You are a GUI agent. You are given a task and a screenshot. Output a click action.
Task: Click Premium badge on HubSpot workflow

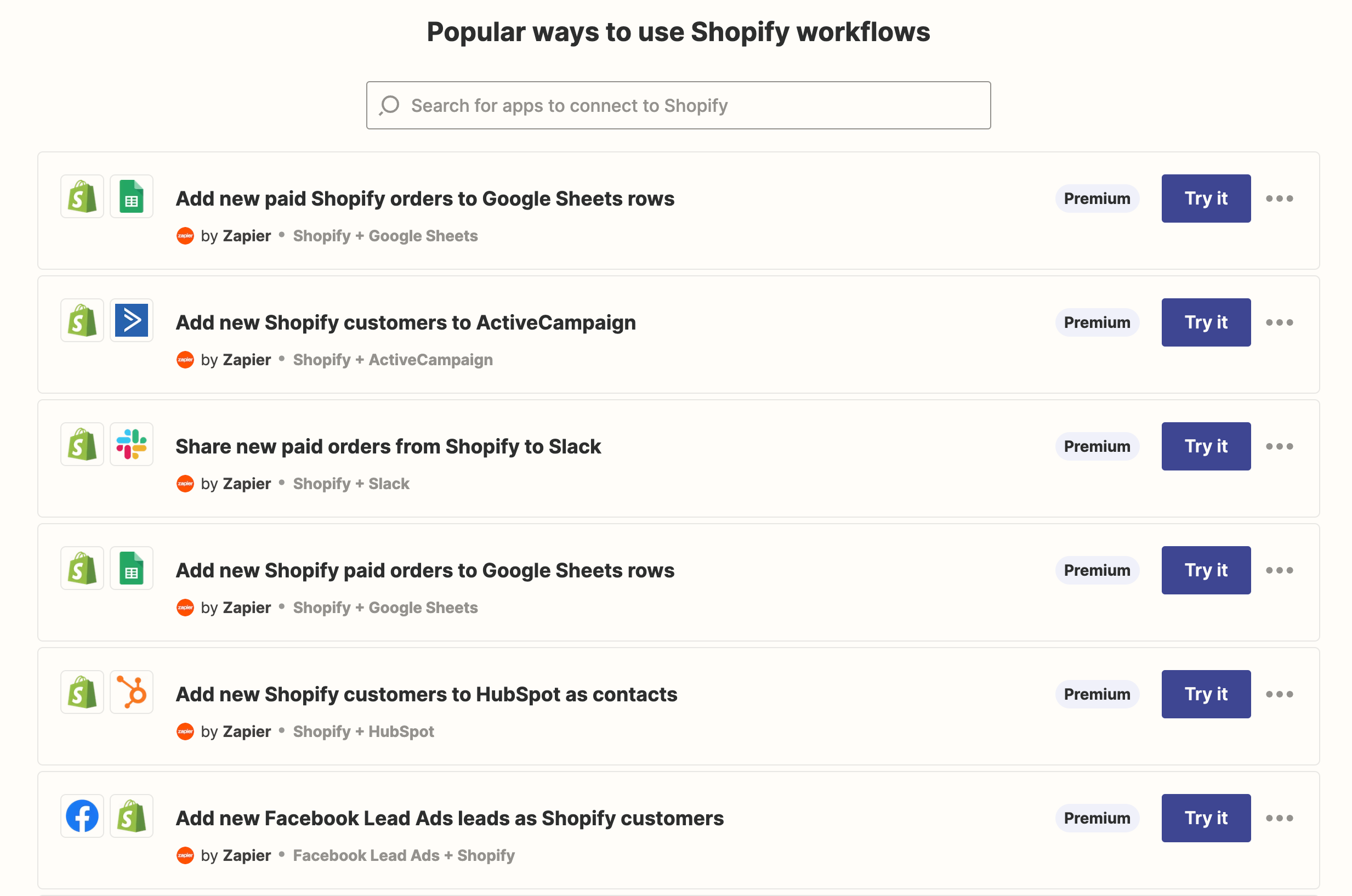click(1097, 694)
